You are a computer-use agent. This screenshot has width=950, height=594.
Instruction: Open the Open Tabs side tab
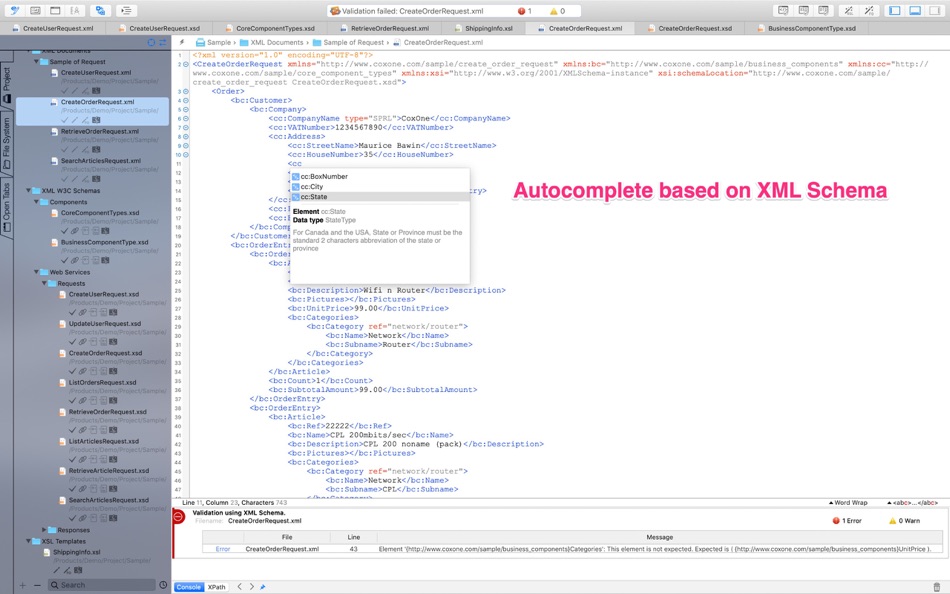pyautogui.click(x=7, y=208)
